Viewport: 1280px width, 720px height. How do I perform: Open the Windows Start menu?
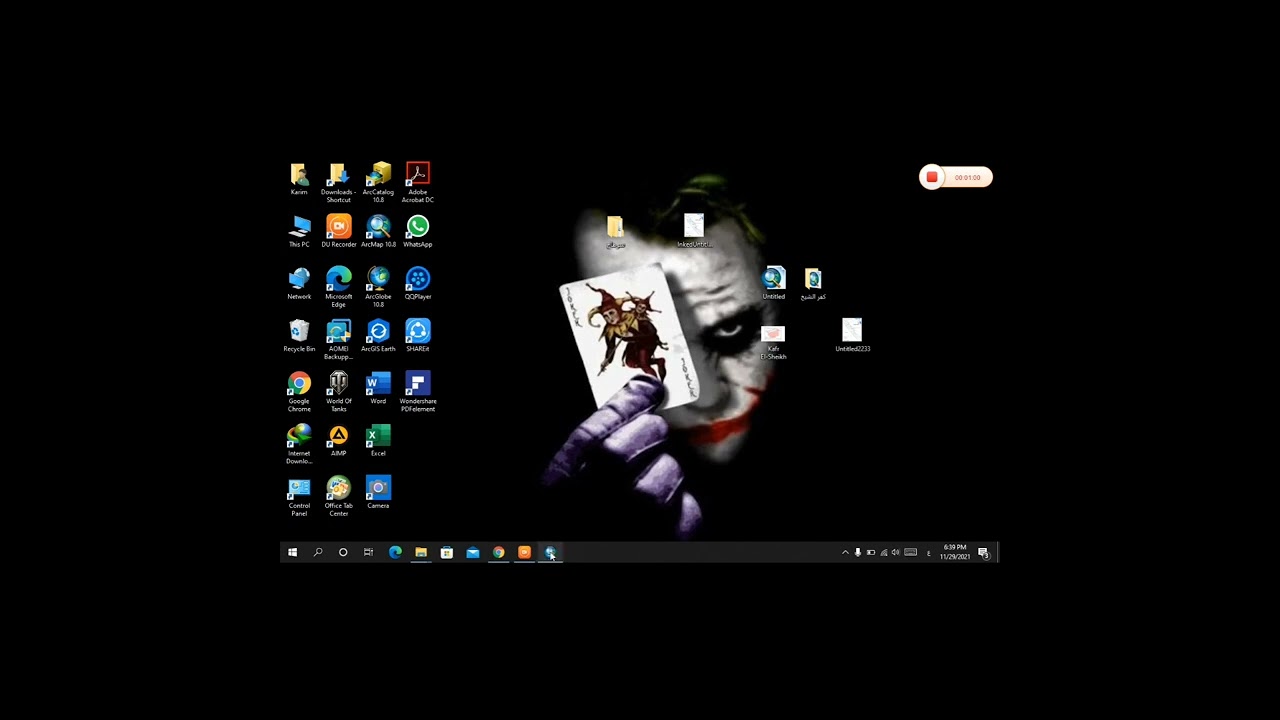[x=292, y=552]
